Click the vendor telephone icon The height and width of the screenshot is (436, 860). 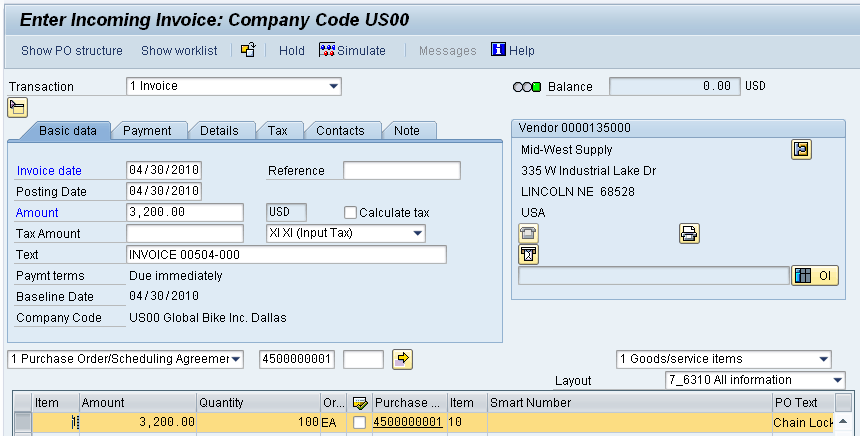528,234
